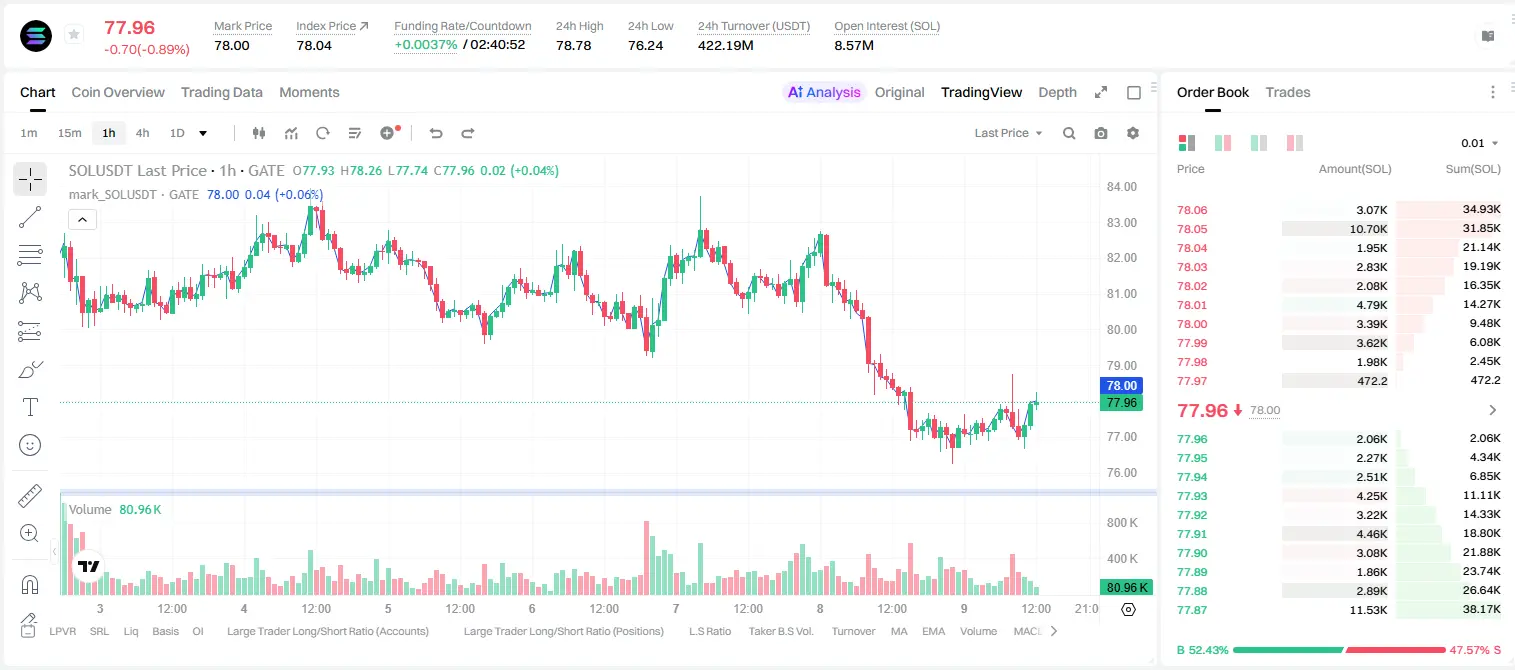This screenshot has height=670, width=1515.
Task: Open the candlestick chart type selector
Action: click(259, 133)
